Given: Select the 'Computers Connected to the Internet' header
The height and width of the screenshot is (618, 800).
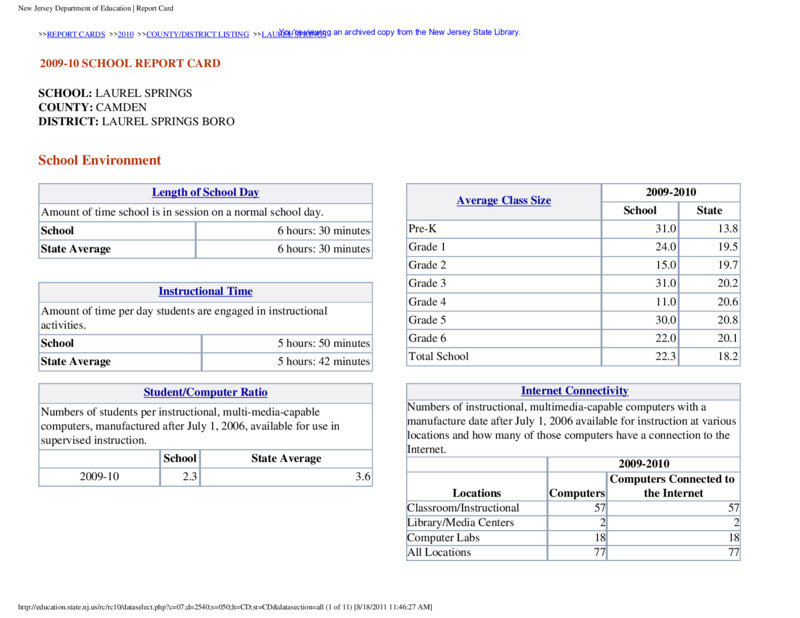Looking at the screenshot, I should (672, 486).
